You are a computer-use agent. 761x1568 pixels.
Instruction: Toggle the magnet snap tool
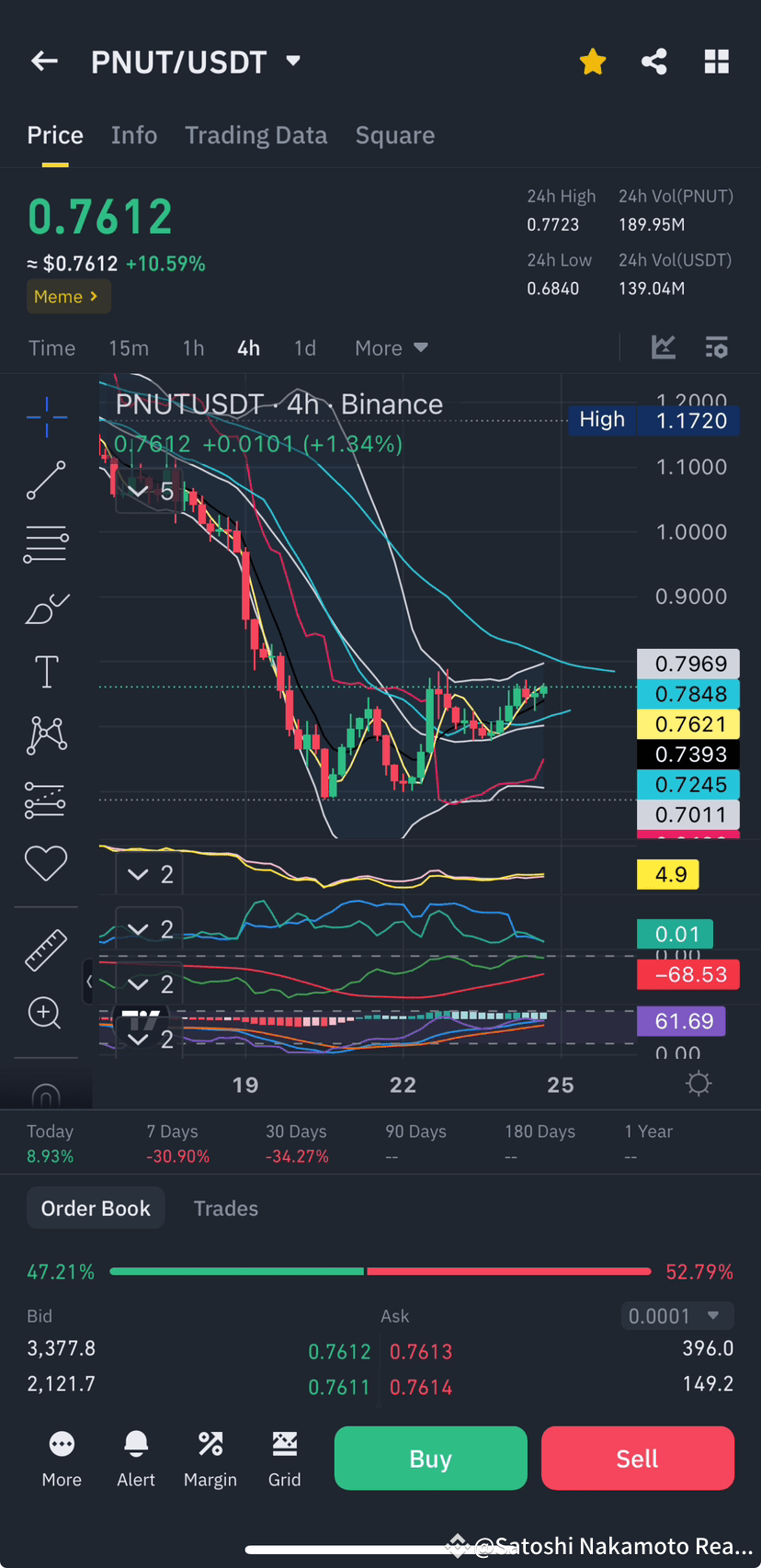click(x=45, y=1096)
